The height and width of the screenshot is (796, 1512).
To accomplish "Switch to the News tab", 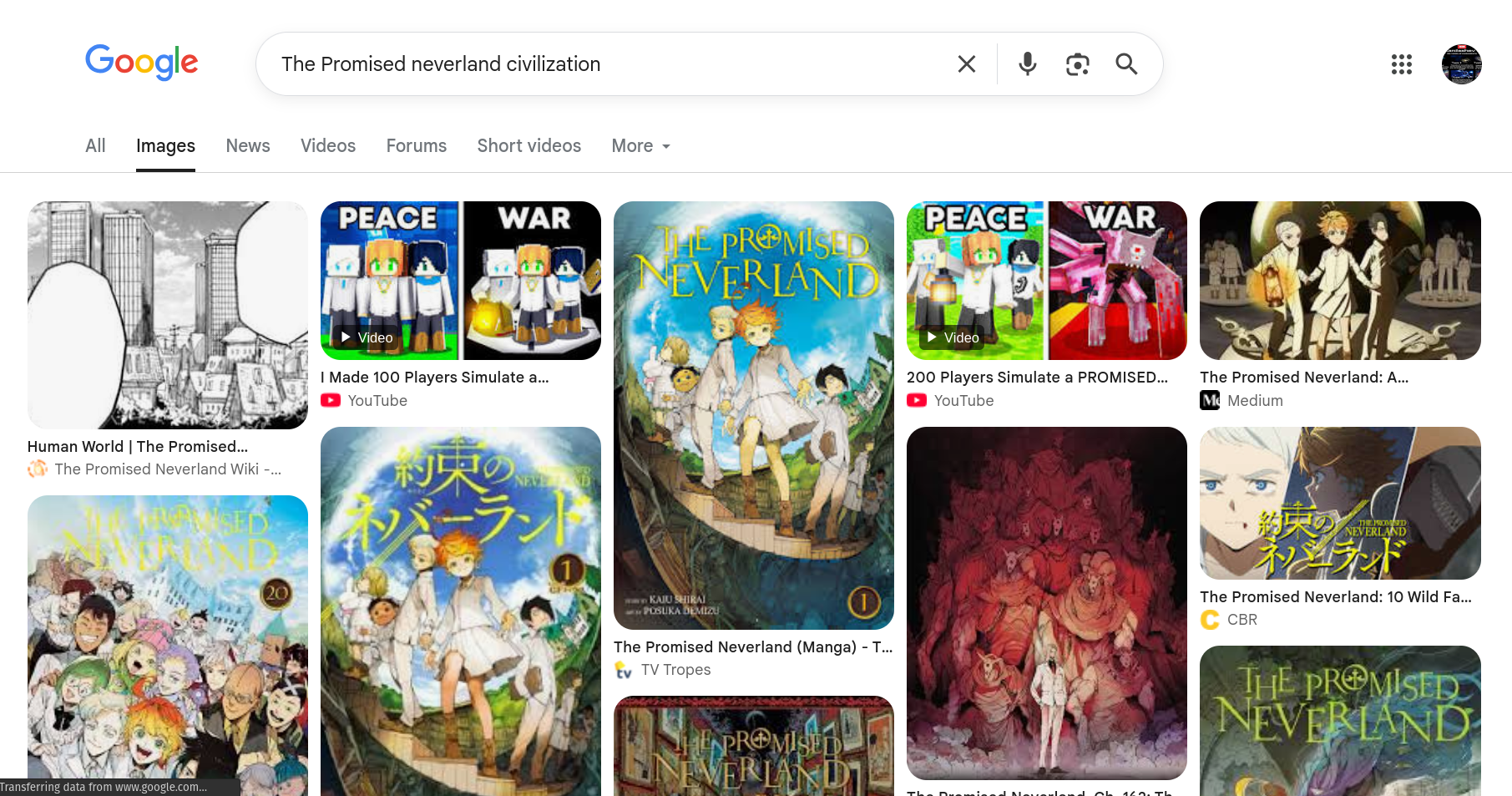I will pos(248,146).
